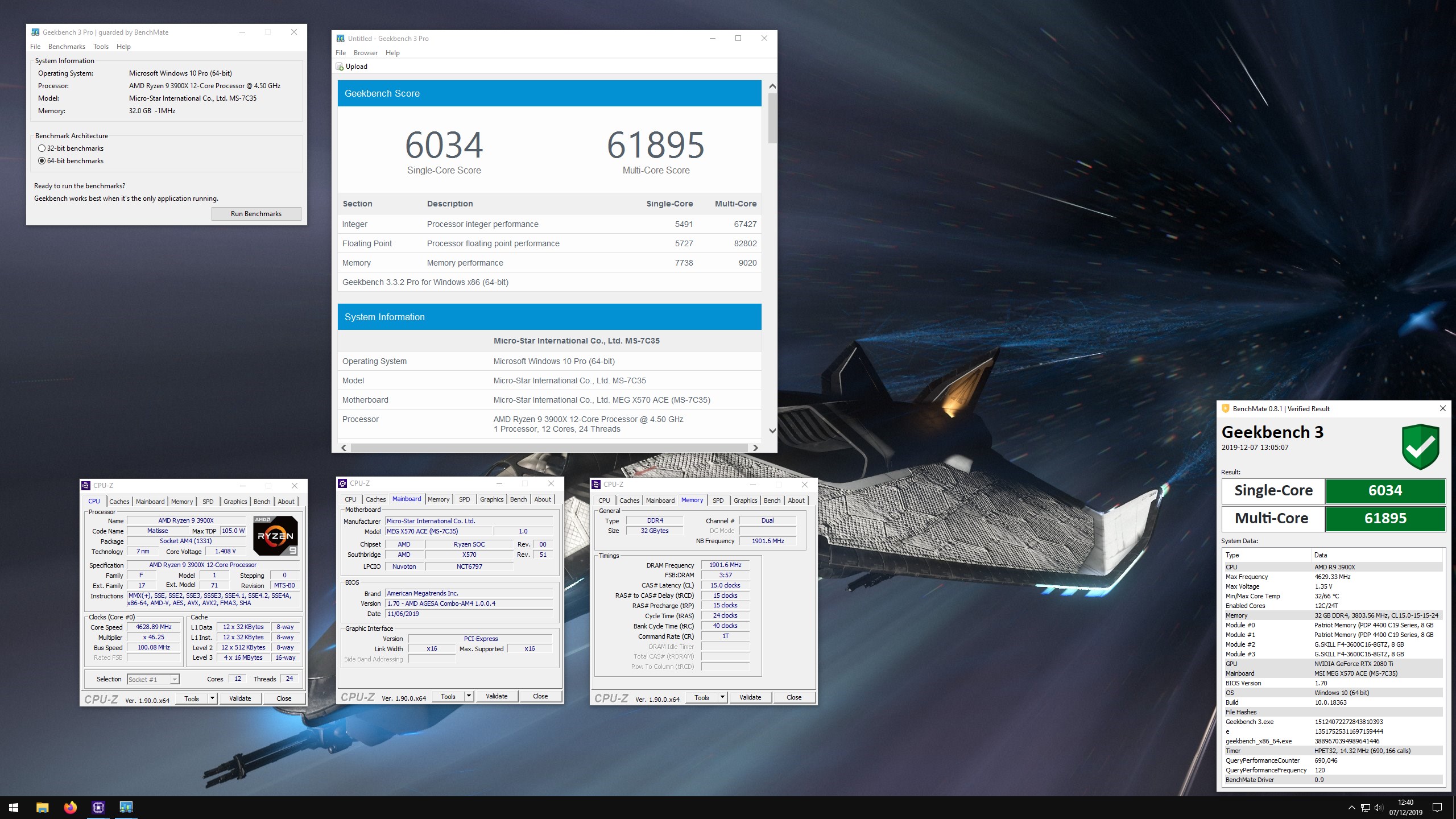The height and width of the screenshot is (819, 1456).
Task: Click the DRAM Frequency 1901.6 MHz field
Action: [725, 565]
